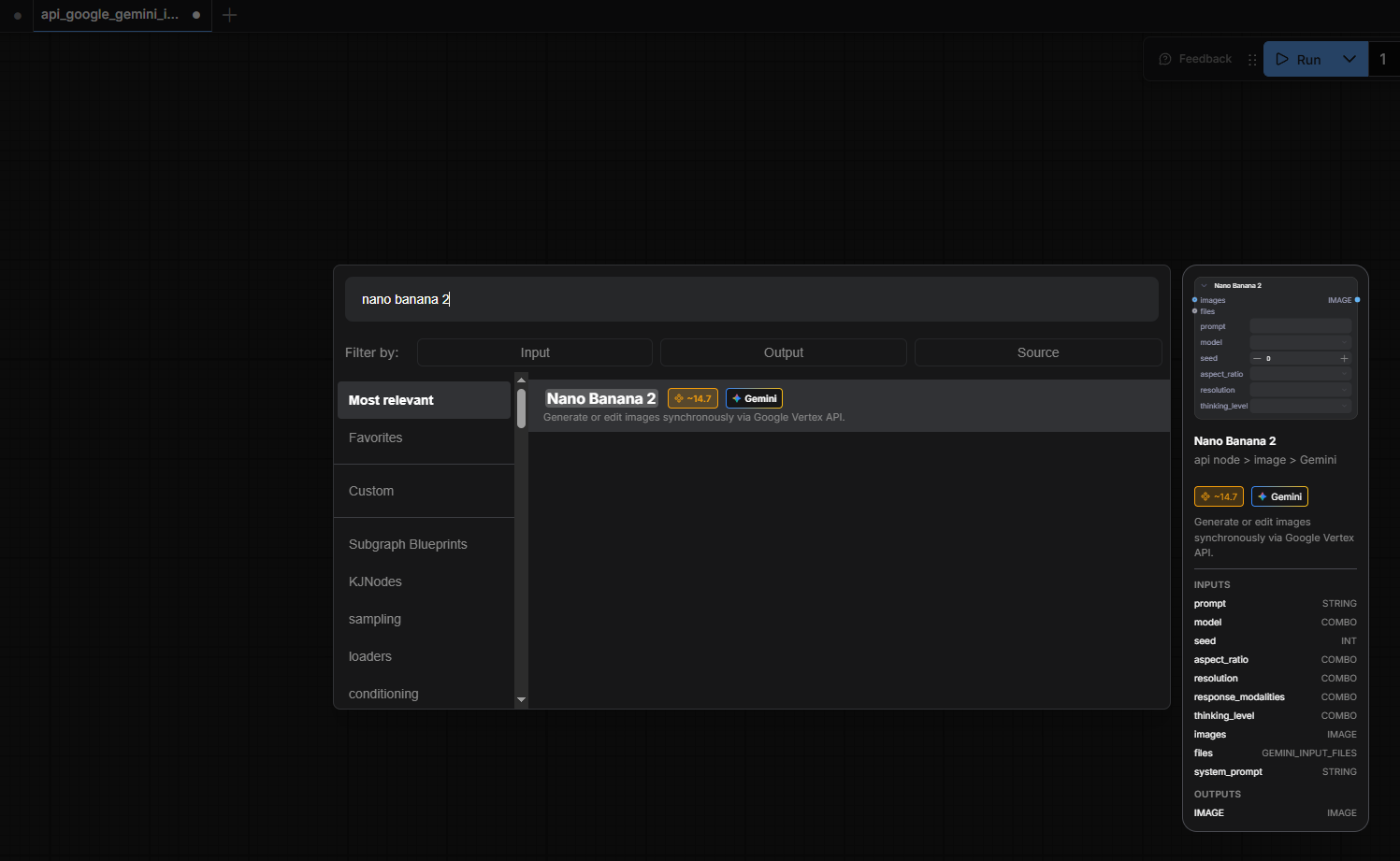The height and width of the screenshot is (861, 1400).
Task: Click the images input connector on the preview node
Action: pyautogui.click(x=1194, y=300)
